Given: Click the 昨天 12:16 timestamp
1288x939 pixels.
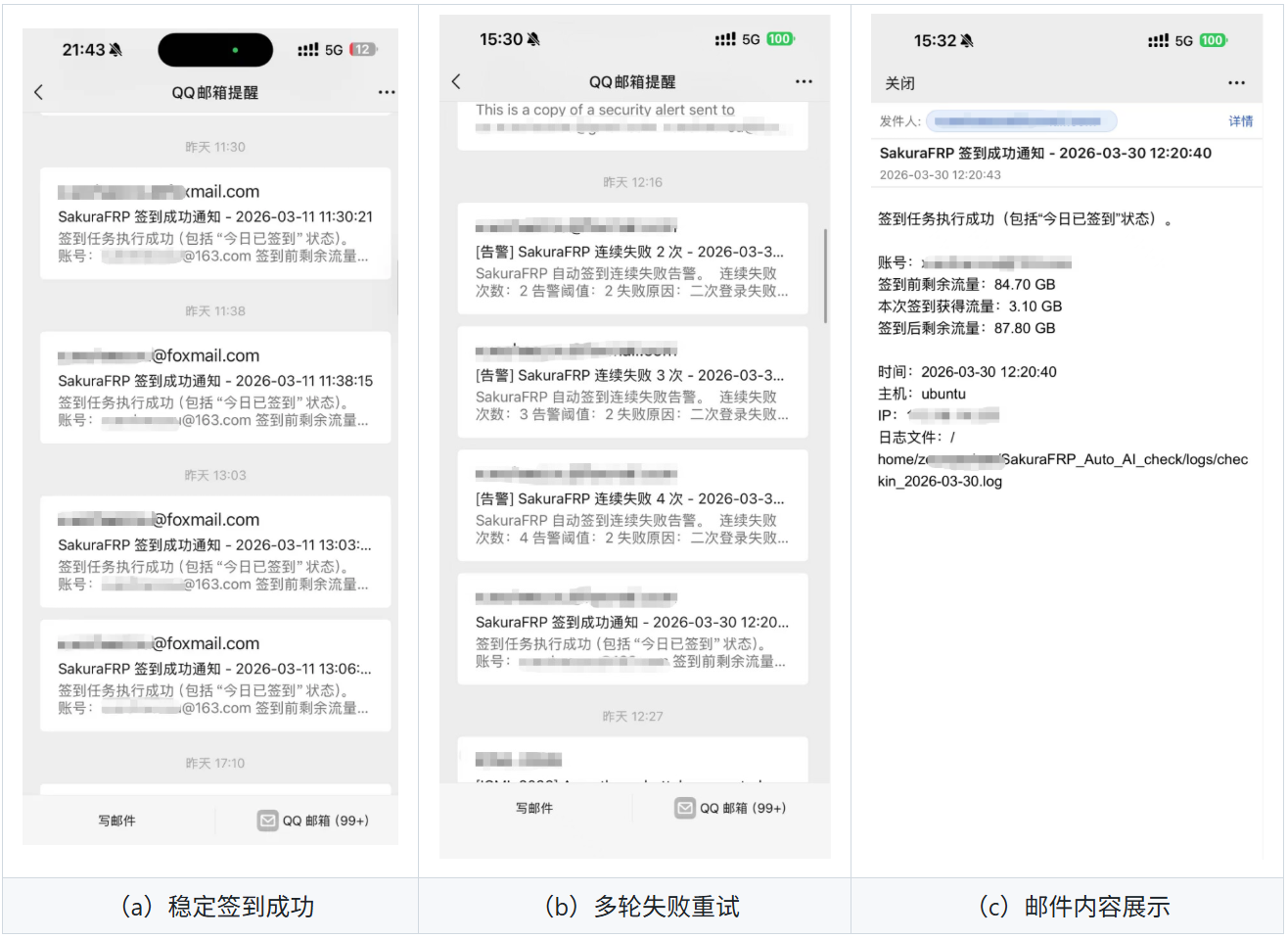Looking at the screenshot, I should [x=632, y=182].
